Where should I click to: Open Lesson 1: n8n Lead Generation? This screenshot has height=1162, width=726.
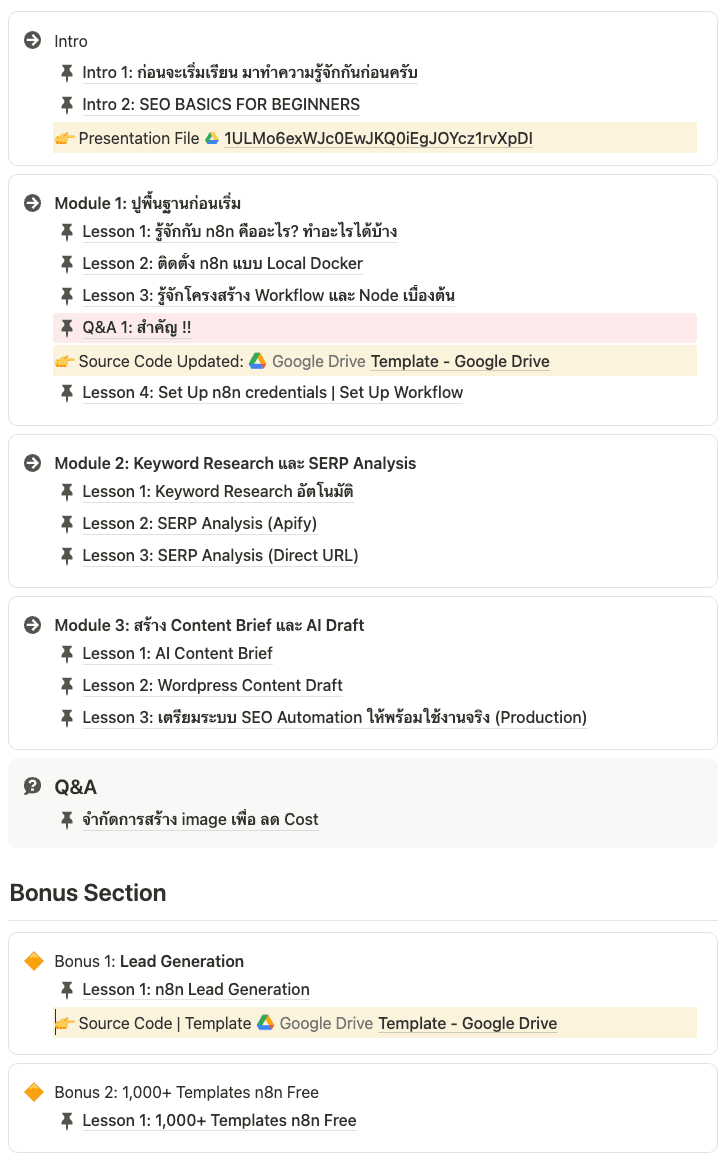point(196,989)
